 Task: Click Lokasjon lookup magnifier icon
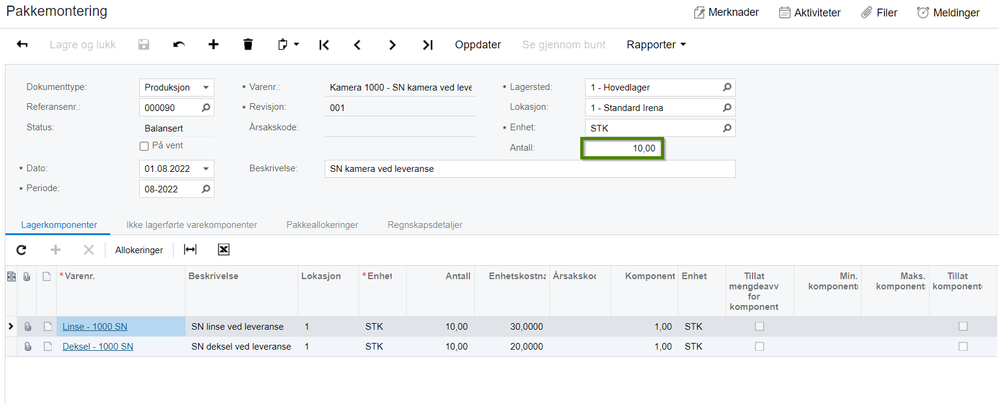pyautogui.click(x=727, y=108)
